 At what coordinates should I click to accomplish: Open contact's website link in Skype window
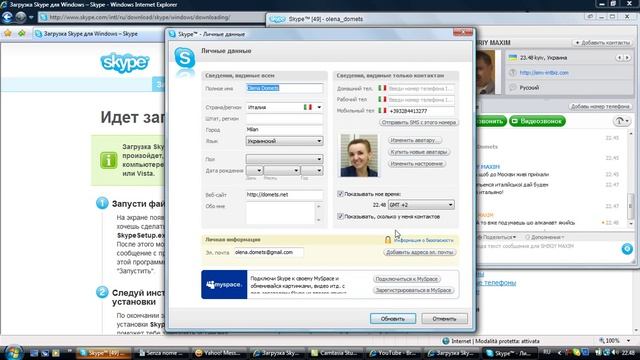(544, 73)
